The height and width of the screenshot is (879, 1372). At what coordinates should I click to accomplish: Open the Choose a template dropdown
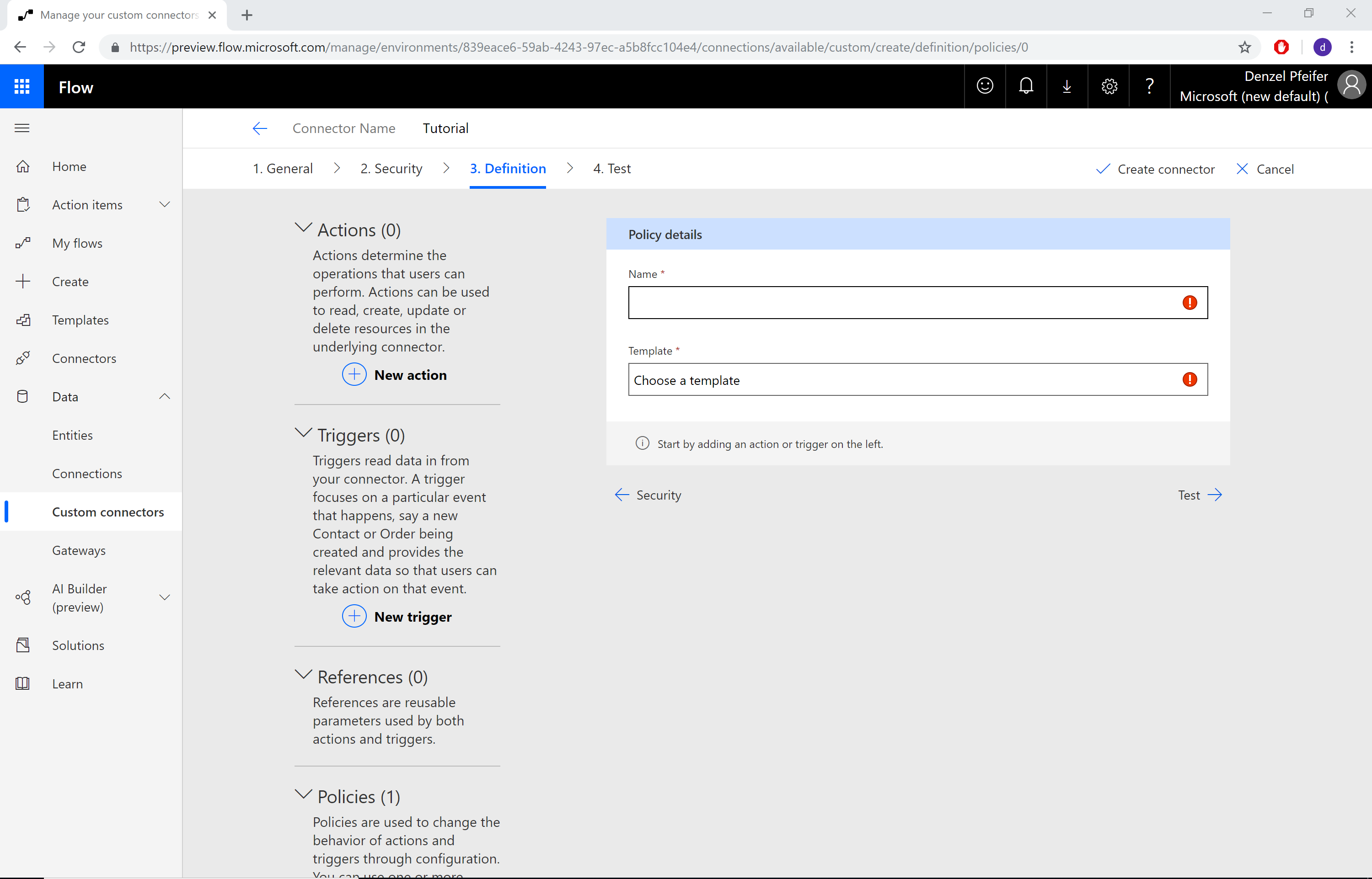point(917,380)
